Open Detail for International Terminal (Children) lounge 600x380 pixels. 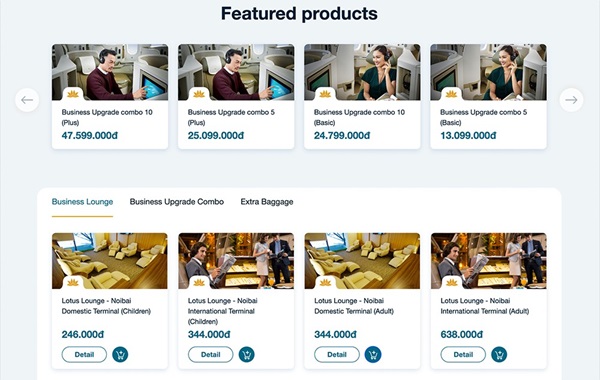210,354
